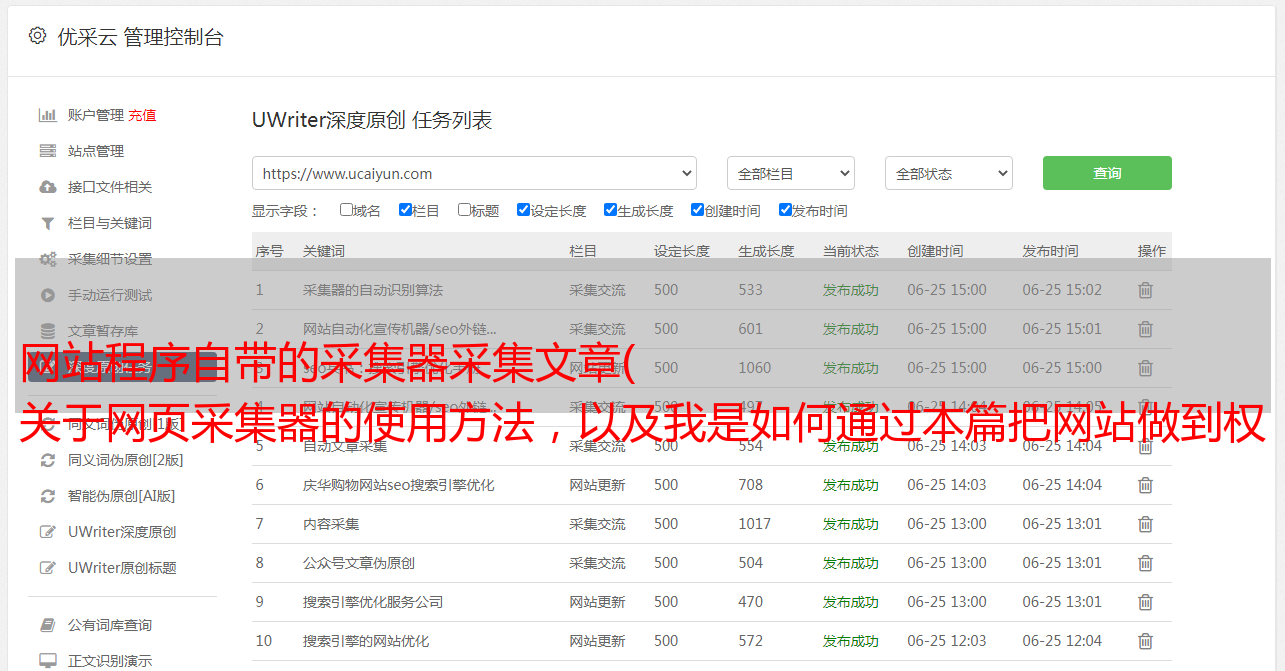Click the refresh icon for 智能伪原创[AI版]
The height and width of the screenshot is (671, 1285).
click(x=47, y=496)
